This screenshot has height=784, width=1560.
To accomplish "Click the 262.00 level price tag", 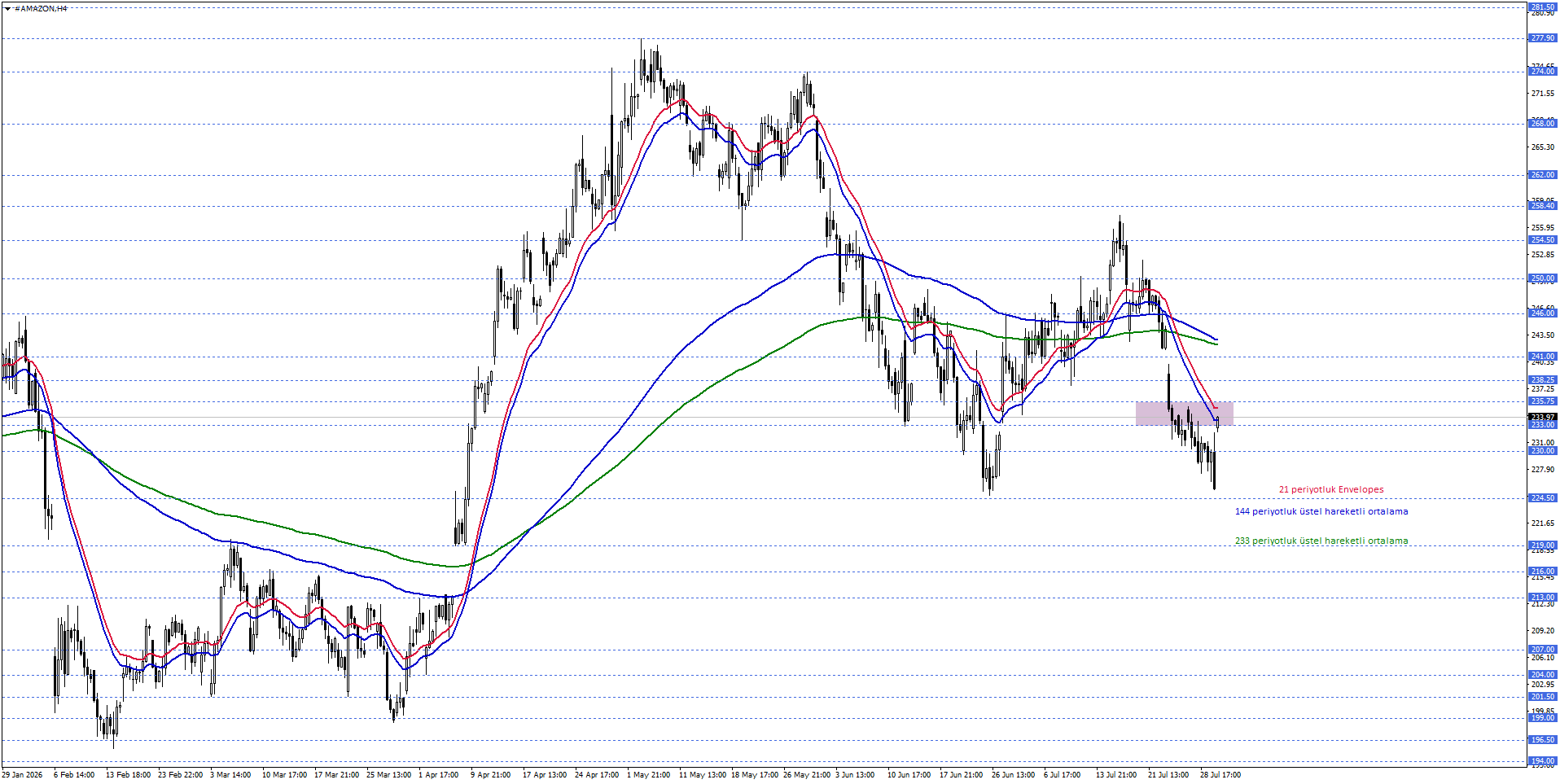I will (1543, 175).
